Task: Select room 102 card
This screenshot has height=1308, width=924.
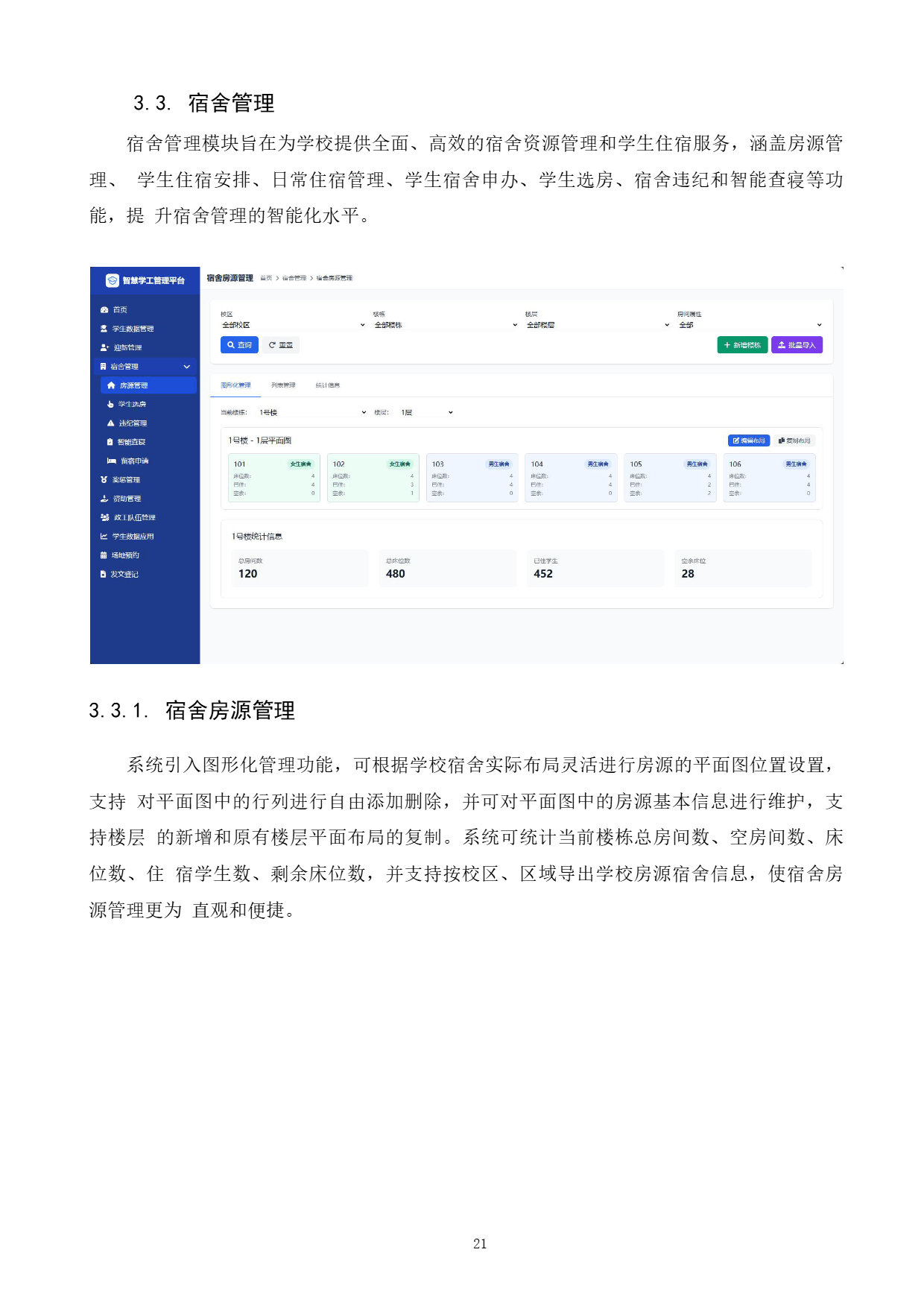Action: point(373,478)
